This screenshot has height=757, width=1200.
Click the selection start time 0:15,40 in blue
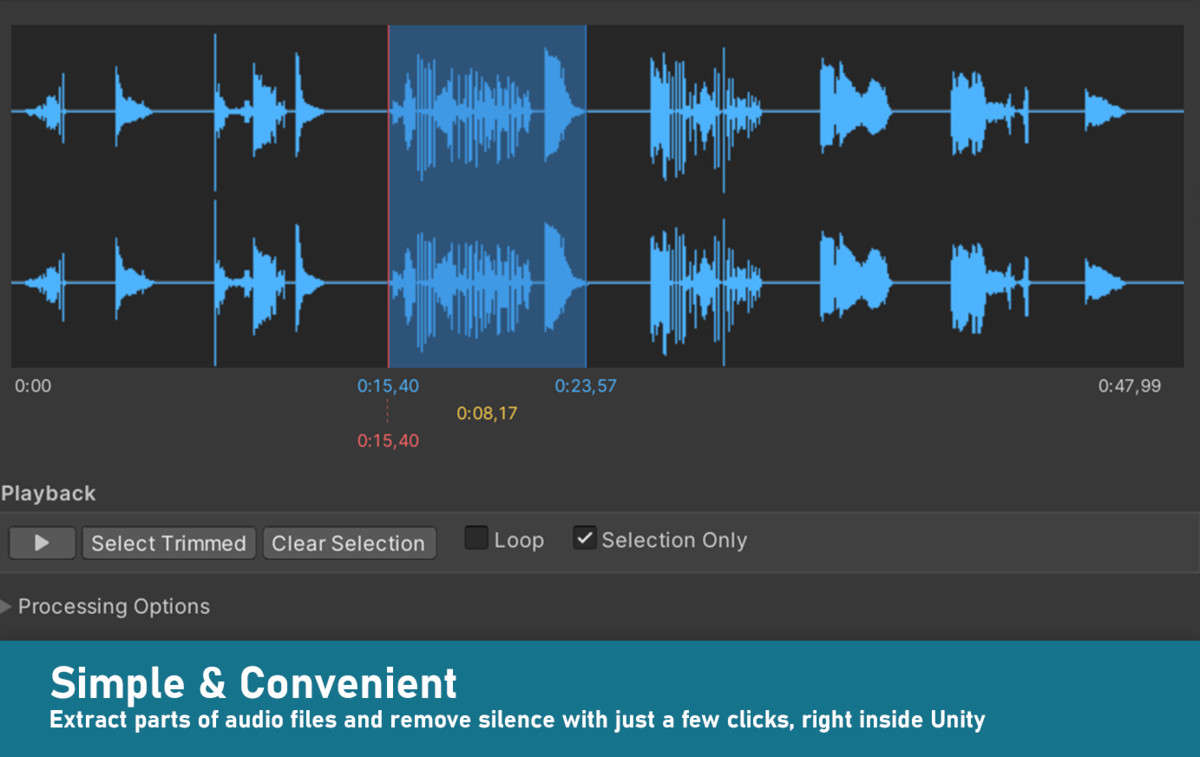(x=388, y=386)
